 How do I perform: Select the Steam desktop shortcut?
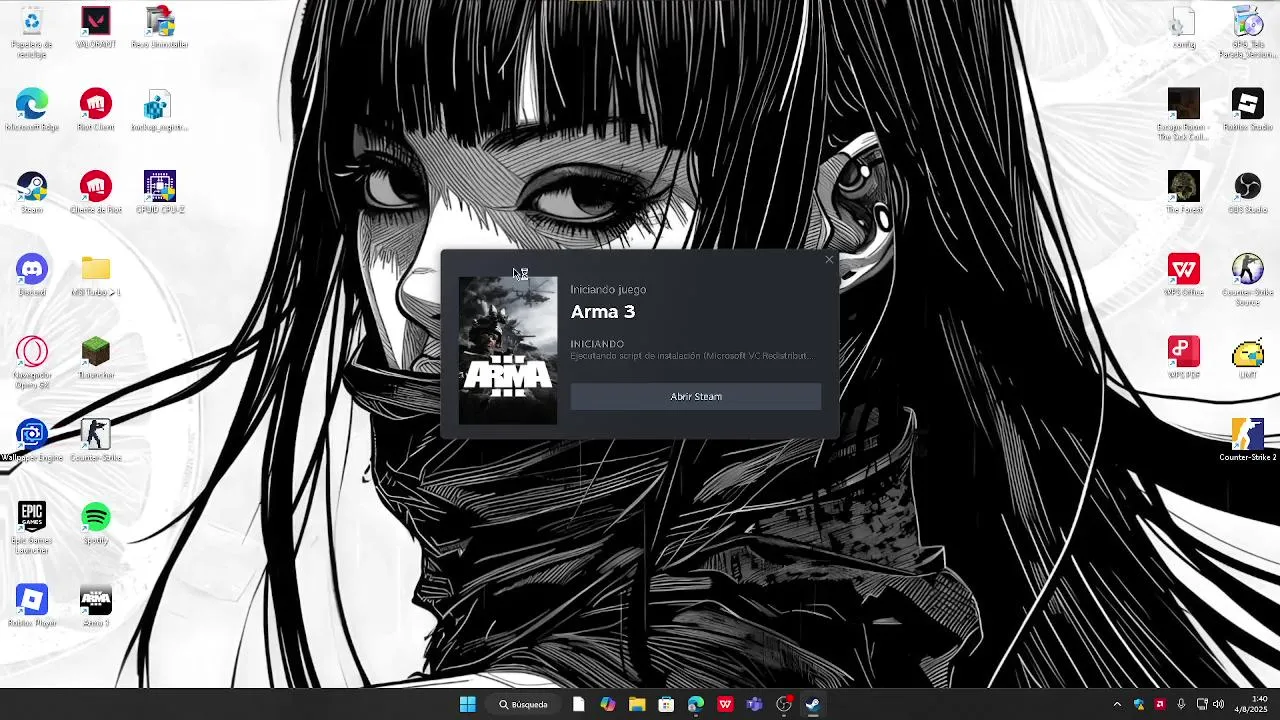pos(32,193)
